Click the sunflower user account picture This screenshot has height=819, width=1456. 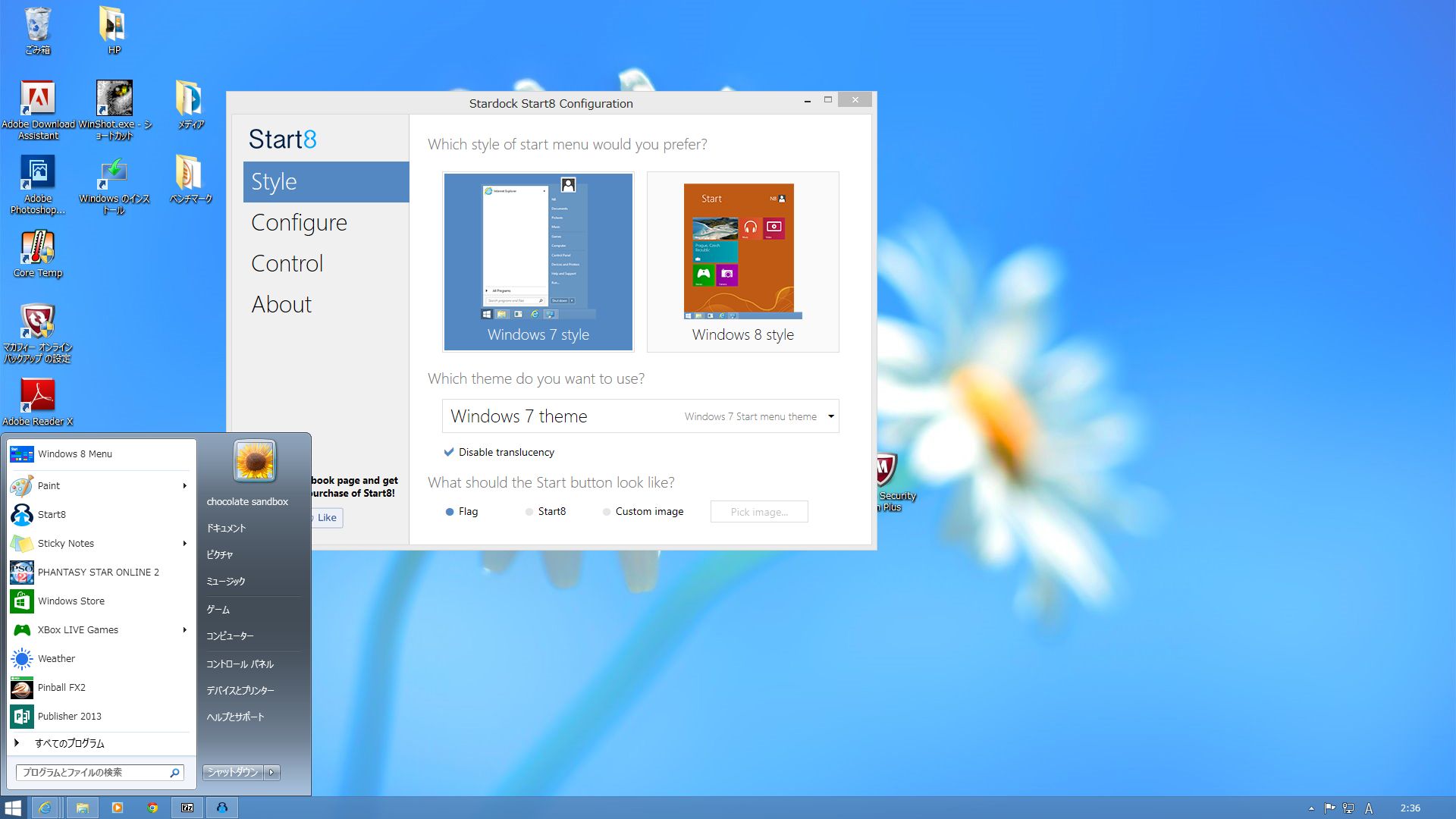(254, 460)
